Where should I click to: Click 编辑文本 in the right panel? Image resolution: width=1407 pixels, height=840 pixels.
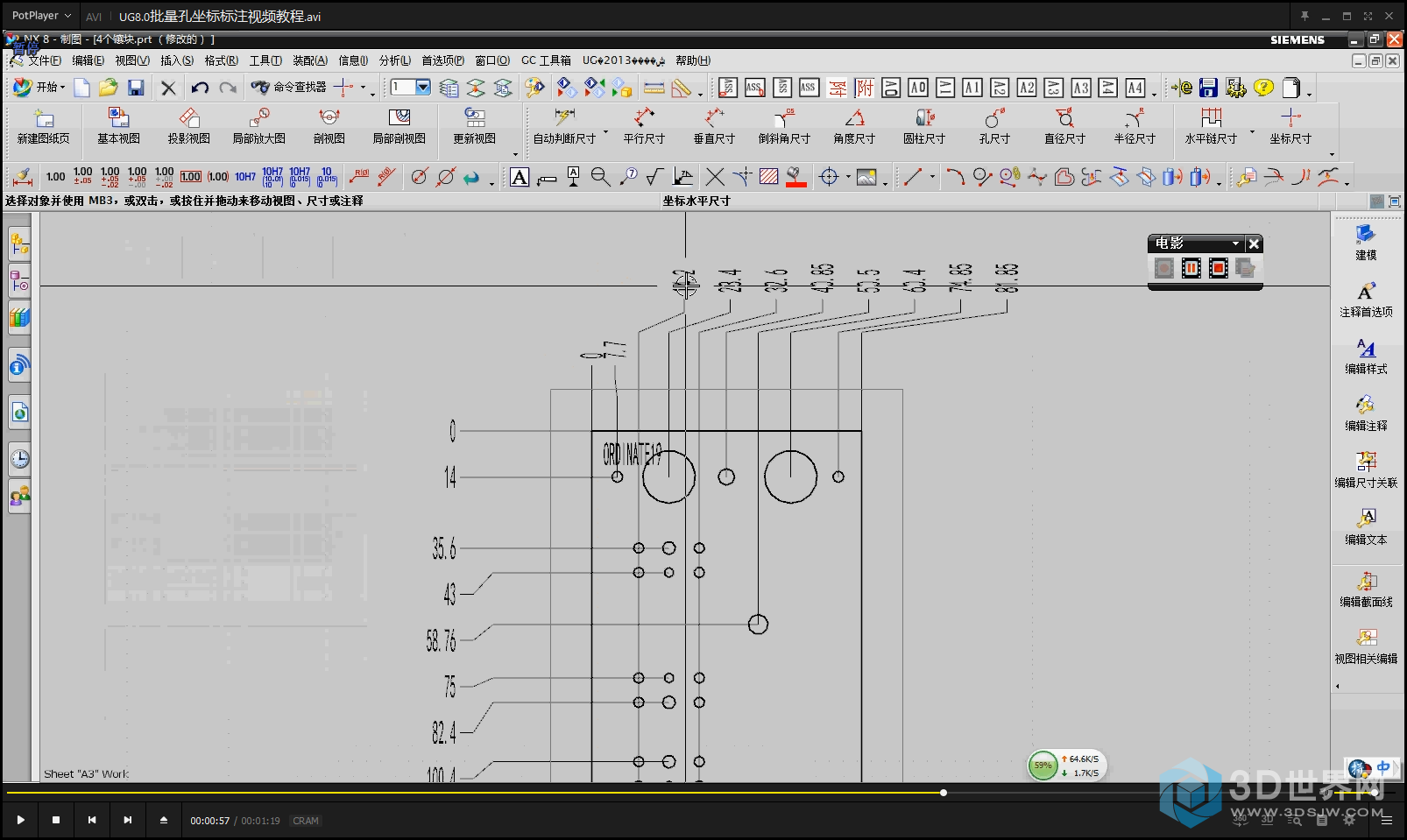tap(1366, 527)
